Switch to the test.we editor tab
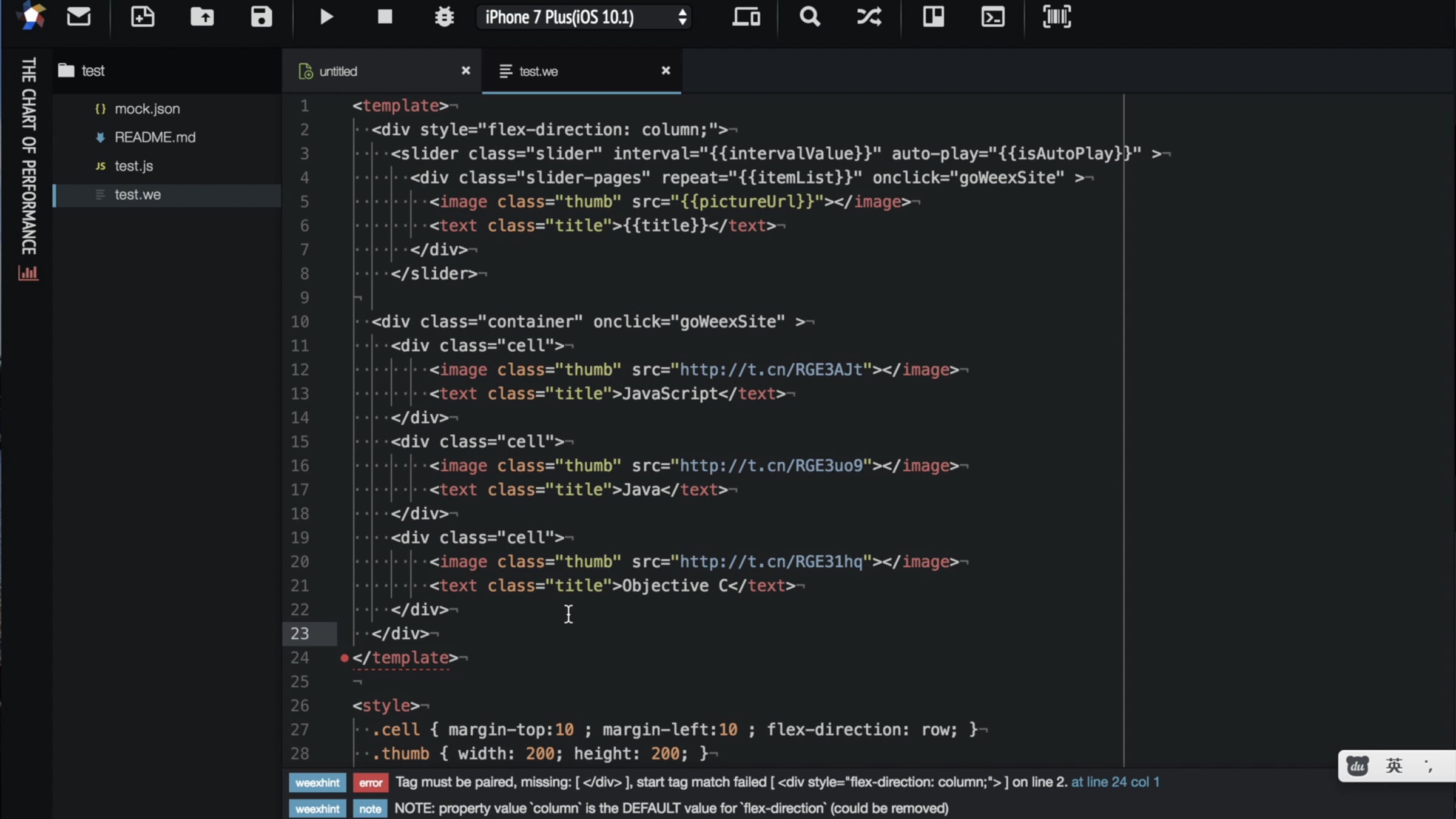Screen dimensions: 1456x819 tap(538, 72)
